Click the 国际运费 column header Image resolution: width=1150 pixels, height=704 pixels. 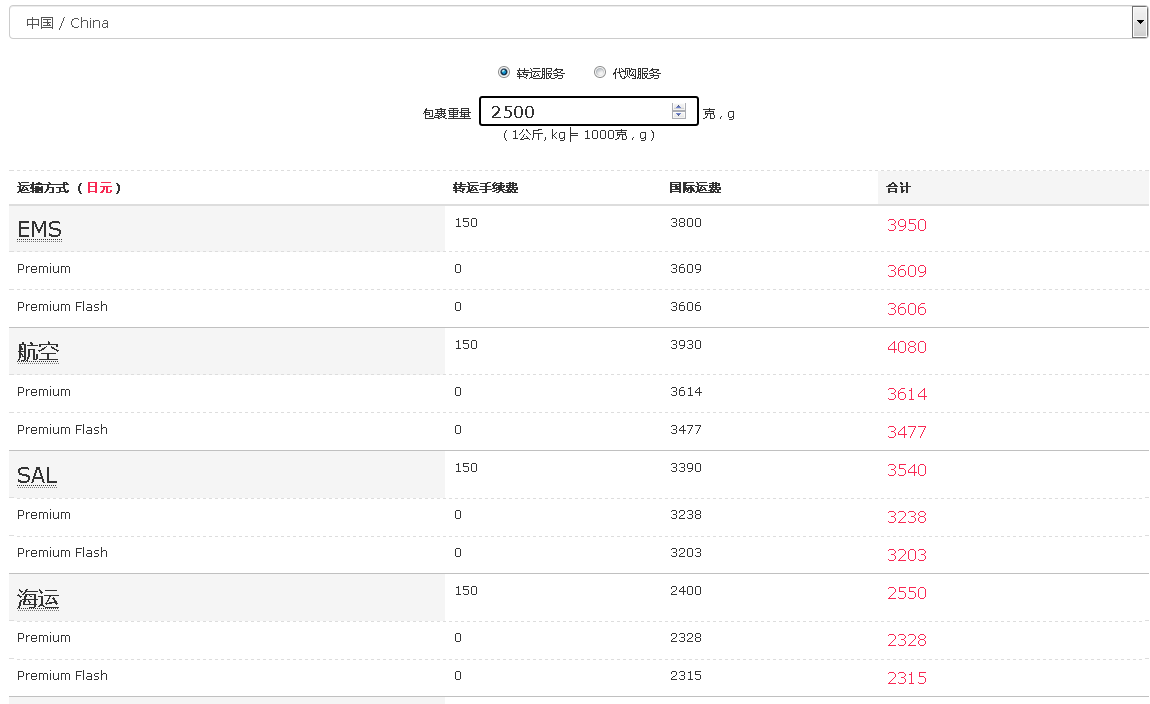[x=695, y=188]
